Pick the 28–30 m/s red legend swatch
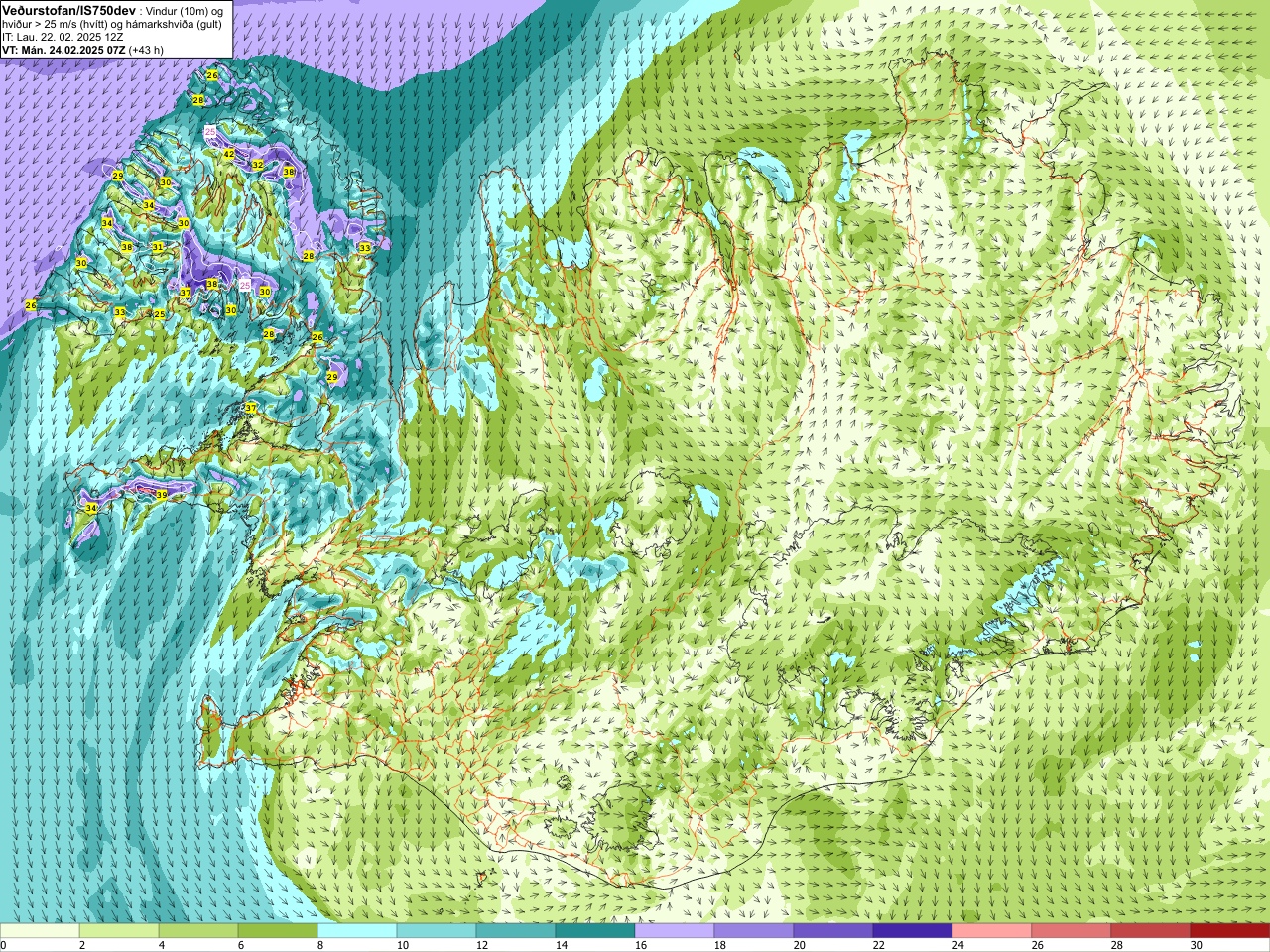1270x952 pixels. pyautogui.click(x=1151, y=931)
